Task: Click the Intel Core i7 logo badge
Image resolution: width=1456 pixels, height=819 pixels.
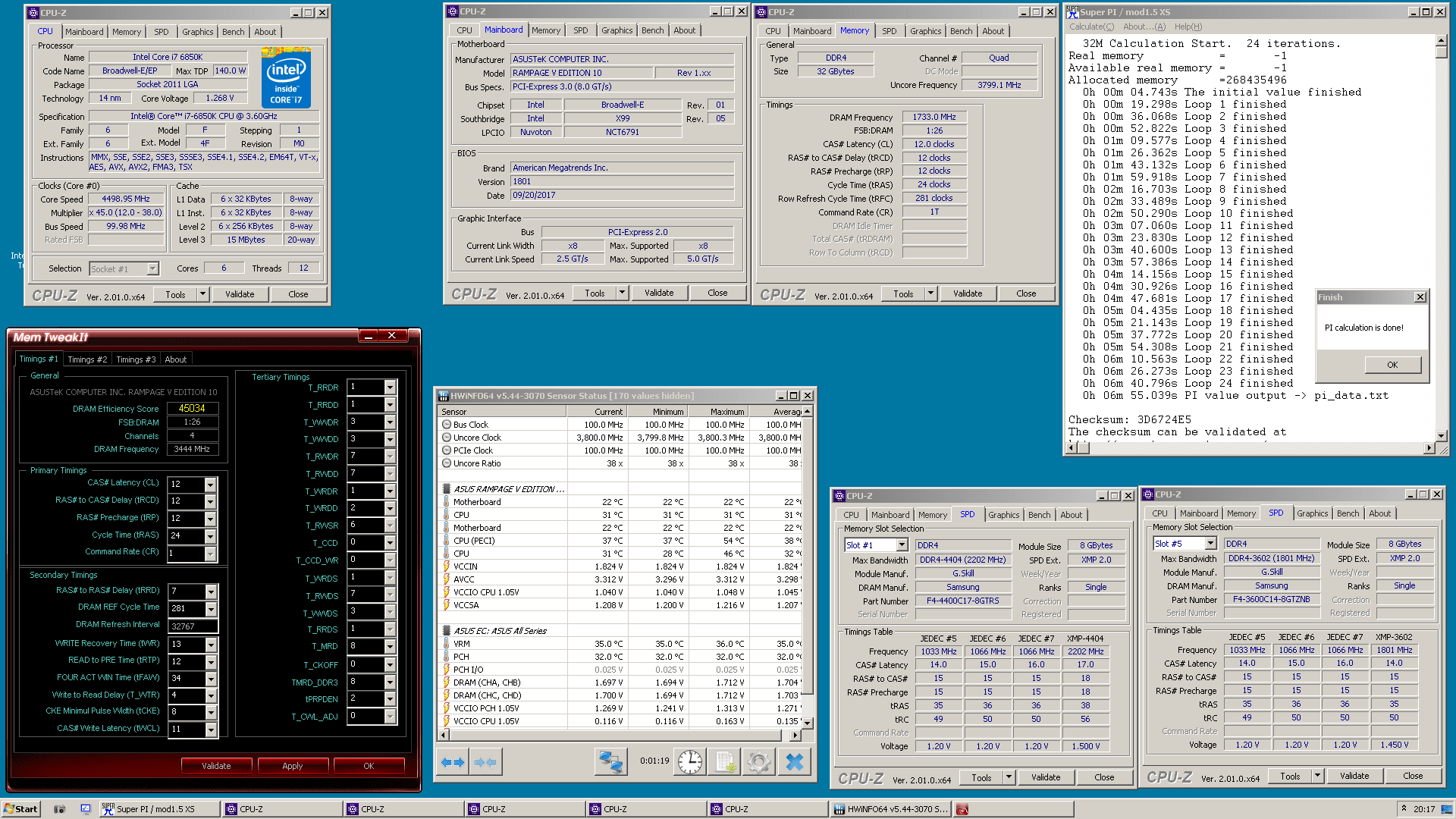Action: coord(286,78)
